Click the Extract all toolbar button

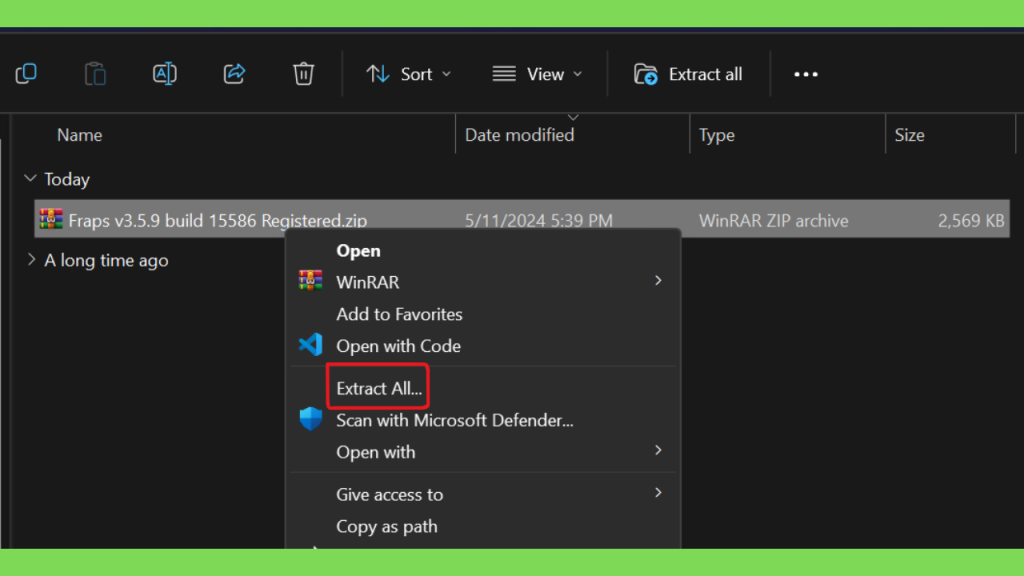[x=688, y=74]
